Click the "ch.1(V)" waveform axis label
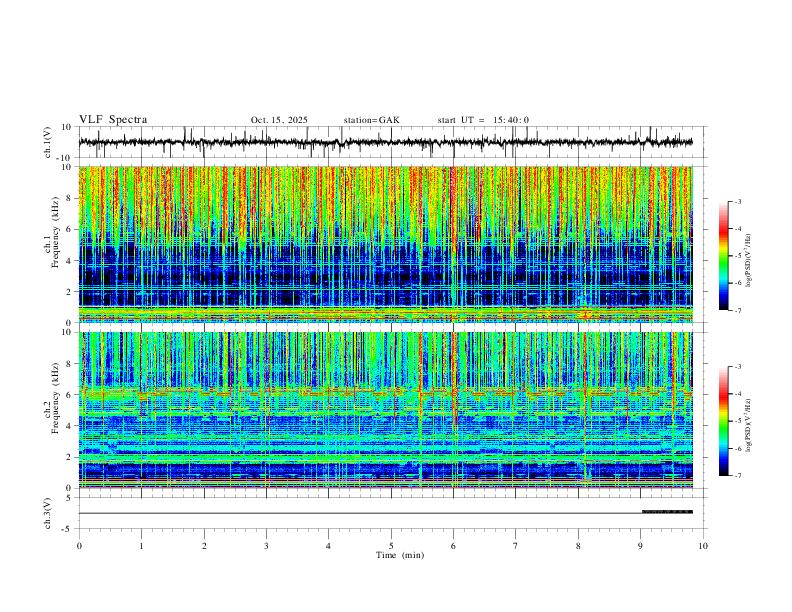Viewport: 792px width, 612px height. tap(48, 142)
